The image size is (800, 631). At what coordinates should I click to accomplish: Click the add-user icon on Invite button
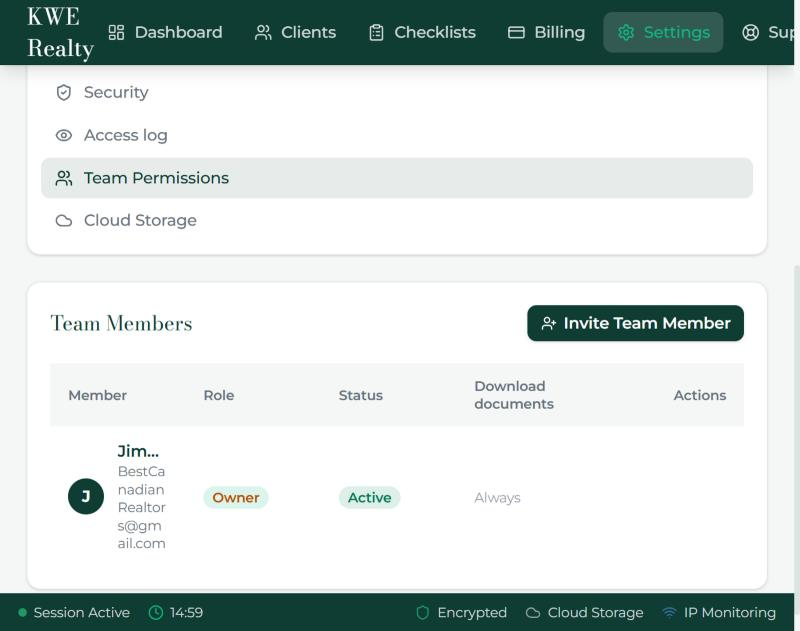pos(548,323)
